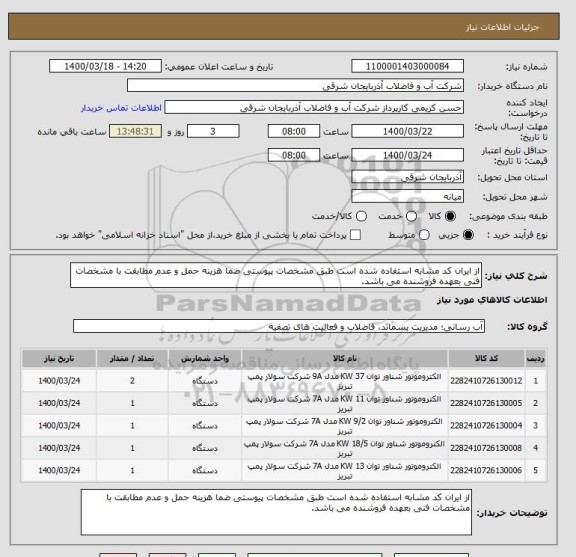The image size is (576, 557).
Task: Select the جزیی purchase type radio
Action: click(x=468, y=235)
